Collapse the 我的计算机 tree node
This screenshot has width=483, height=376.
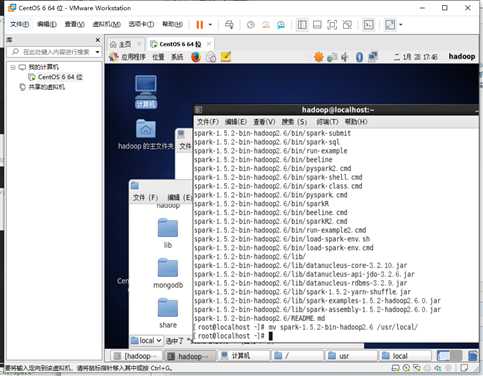(13, 67)
